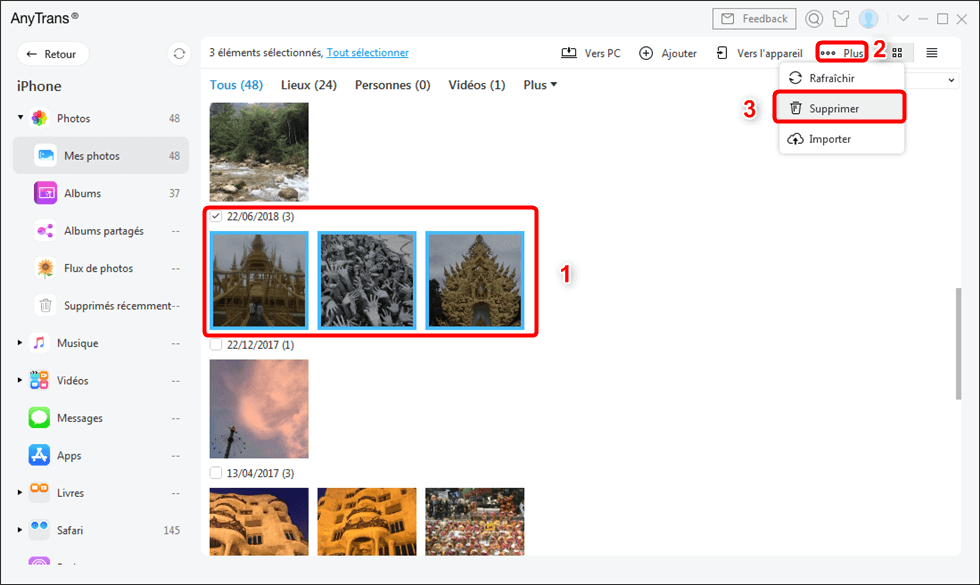Viewport: 980px width, 585px height.
Task: Click the sidebar refresh icon
Action: tap(179, 54)
